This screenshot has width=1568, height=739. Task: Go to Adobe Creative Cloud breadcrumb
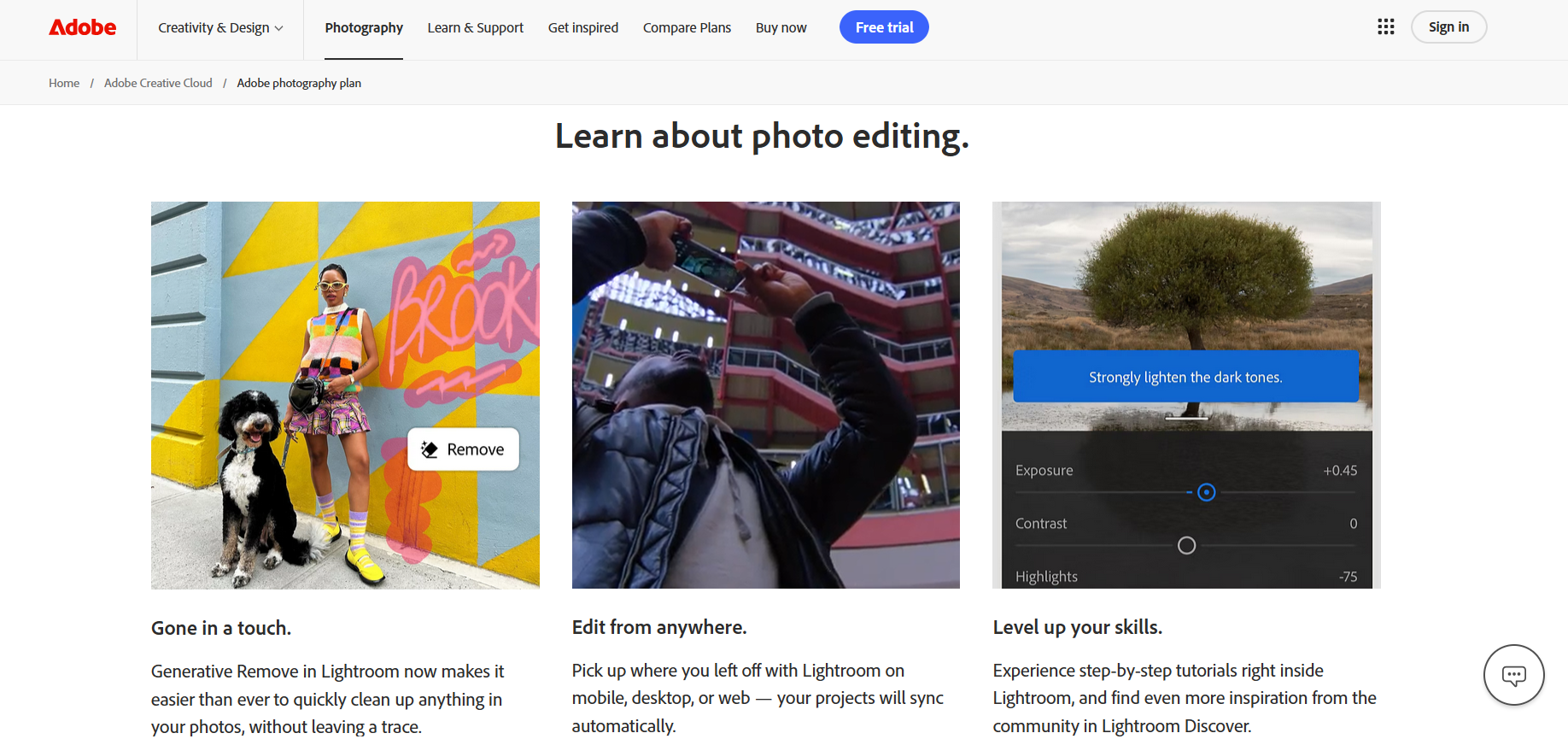click(158, 83)
